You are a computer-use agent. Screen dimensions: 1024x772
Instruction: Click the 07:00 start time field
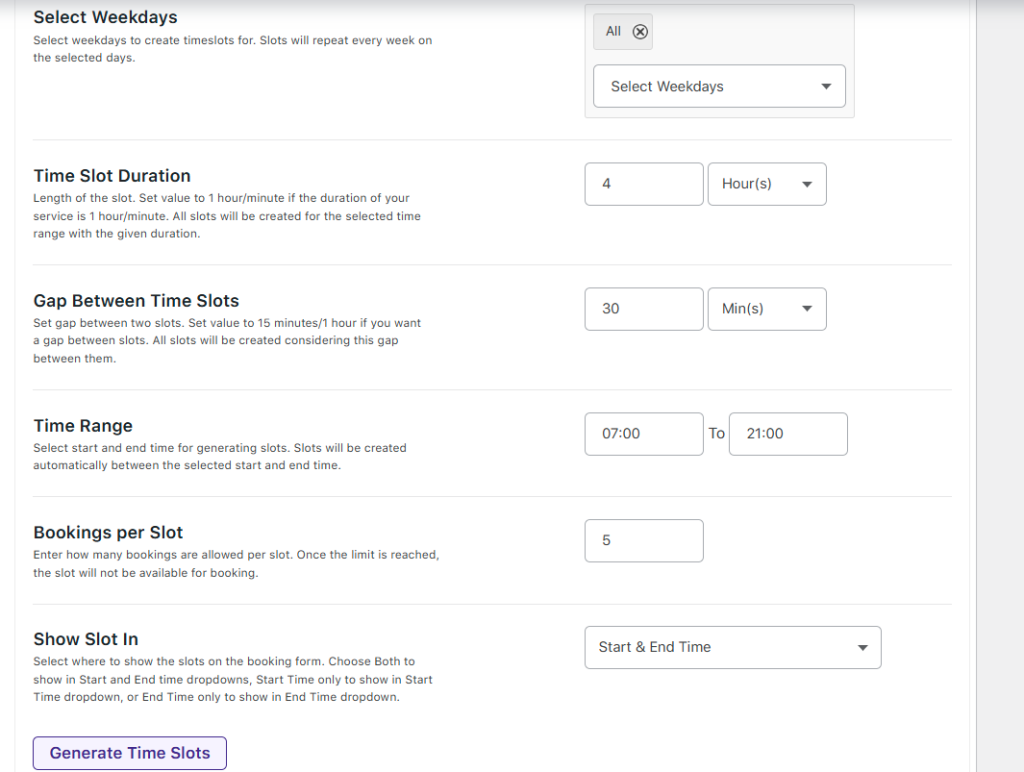point(643,434)
